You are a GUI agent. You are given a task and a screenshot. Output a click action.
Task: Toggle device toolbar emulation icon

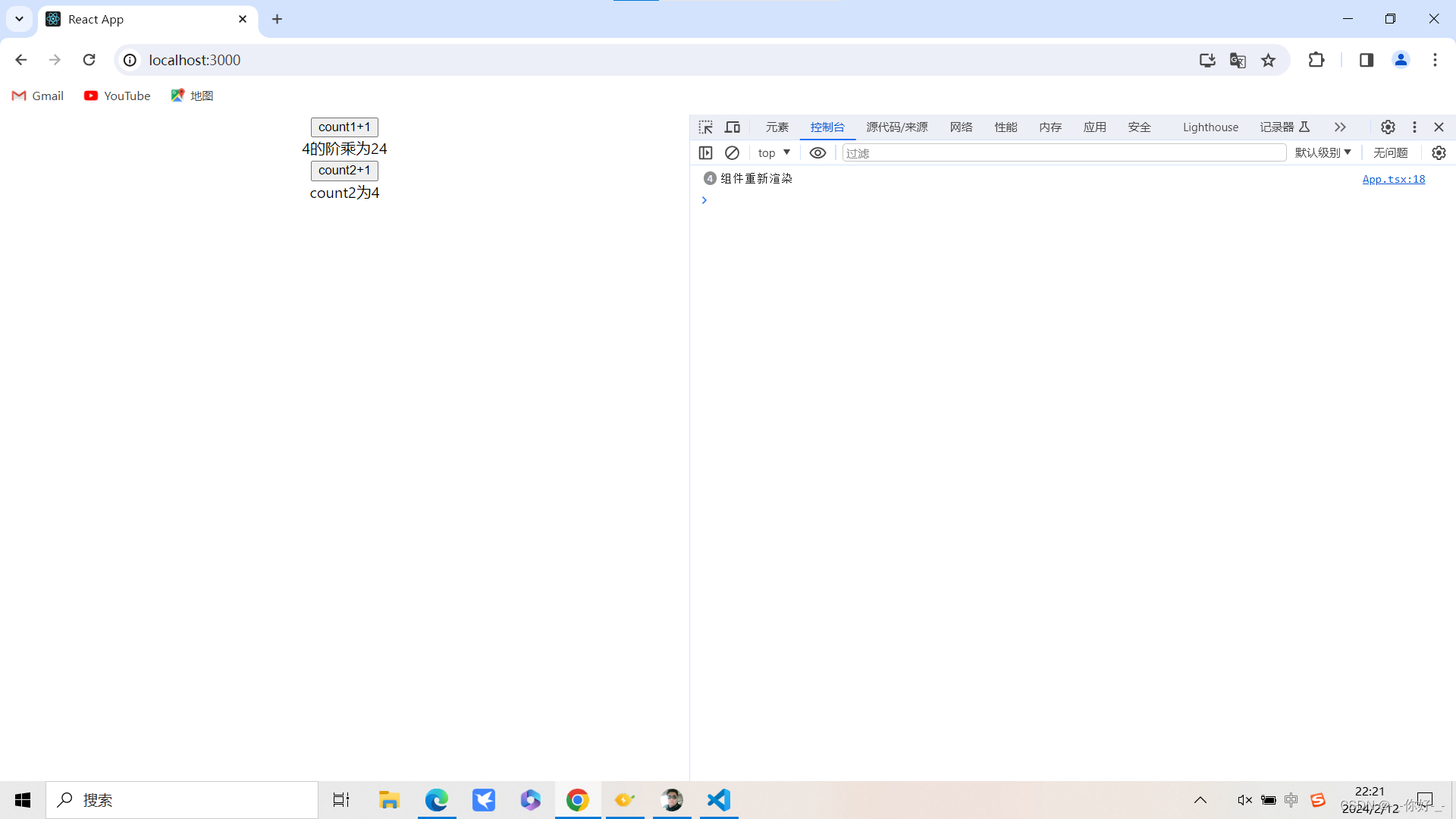(732, 127)
